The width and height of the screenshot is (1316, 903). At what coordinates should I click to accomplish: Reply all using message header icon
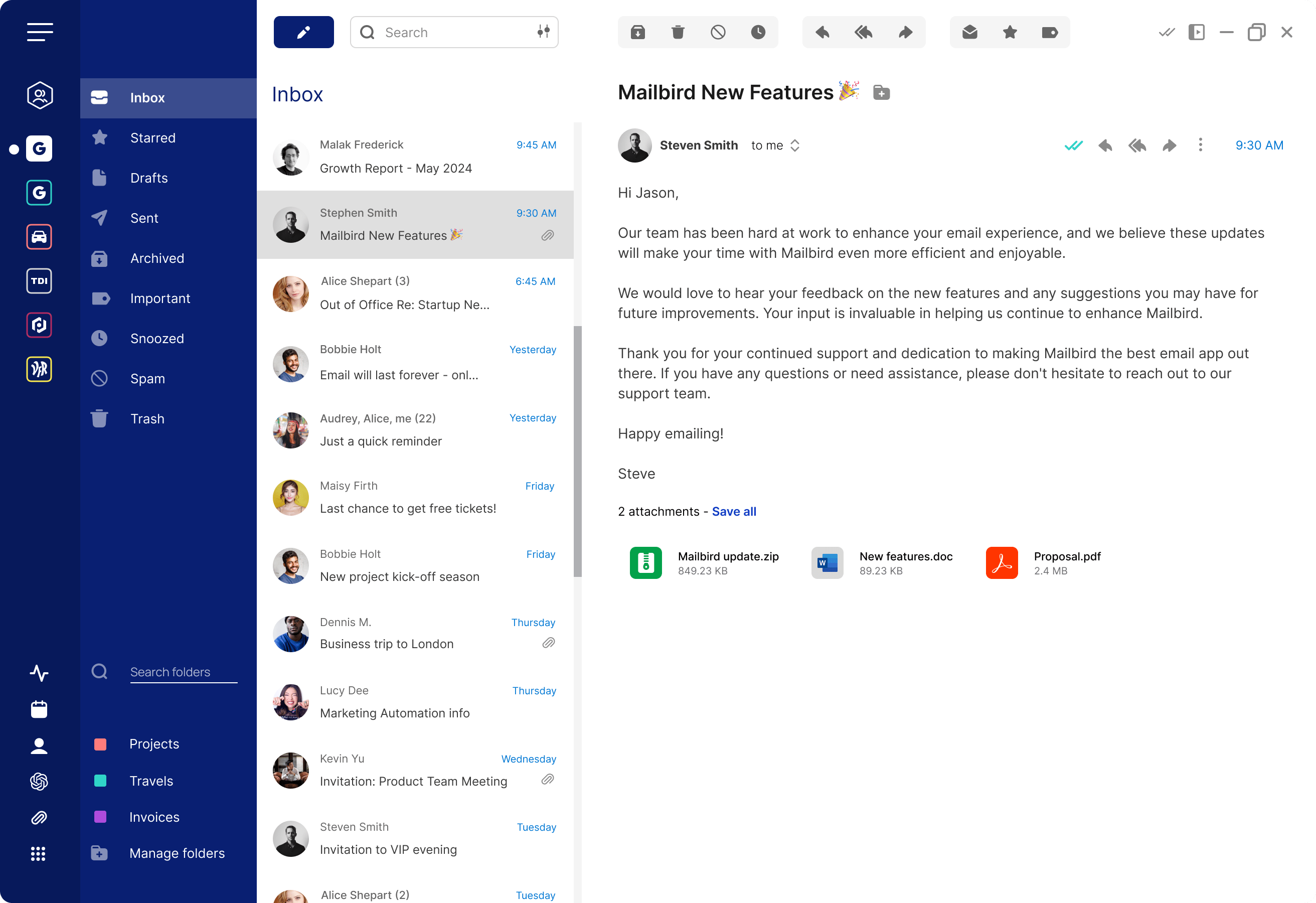coord(1137,145)
